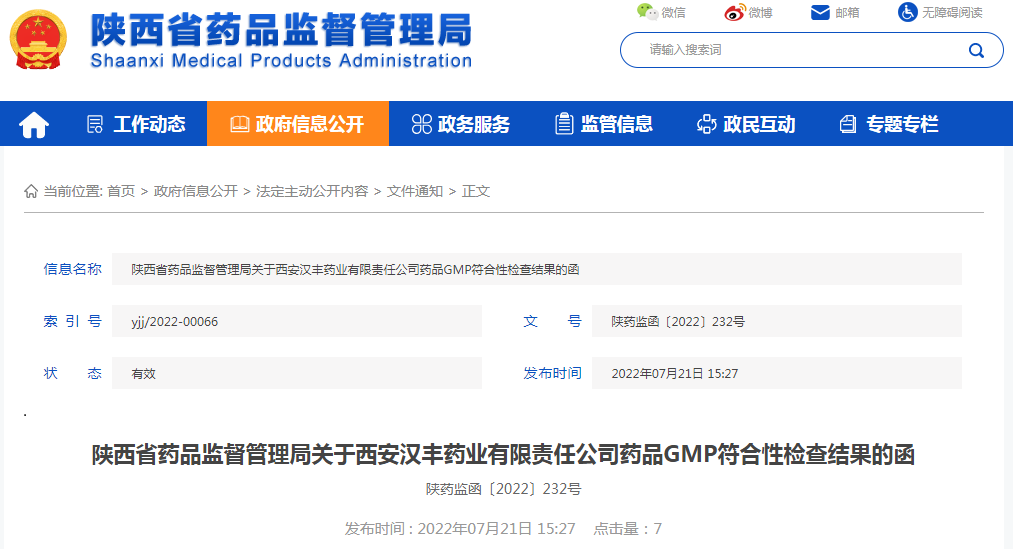Click the article main headline

[x=503, y=455]
